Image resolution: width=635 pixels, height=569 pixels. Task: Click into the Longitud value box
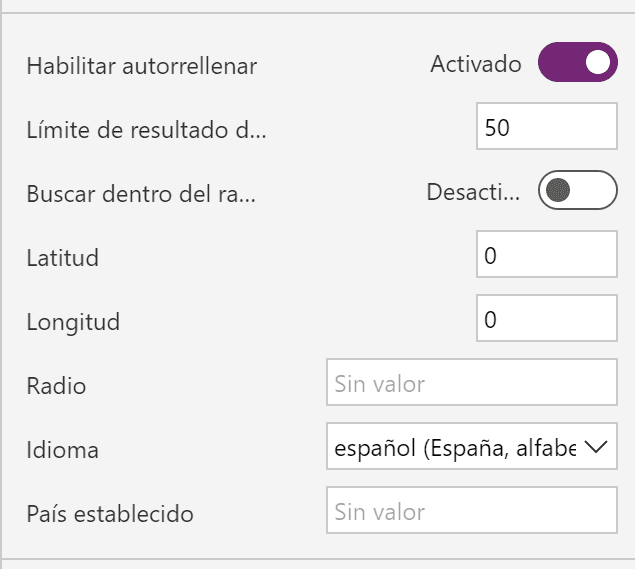pyautogui.click(x=547, y=318)
